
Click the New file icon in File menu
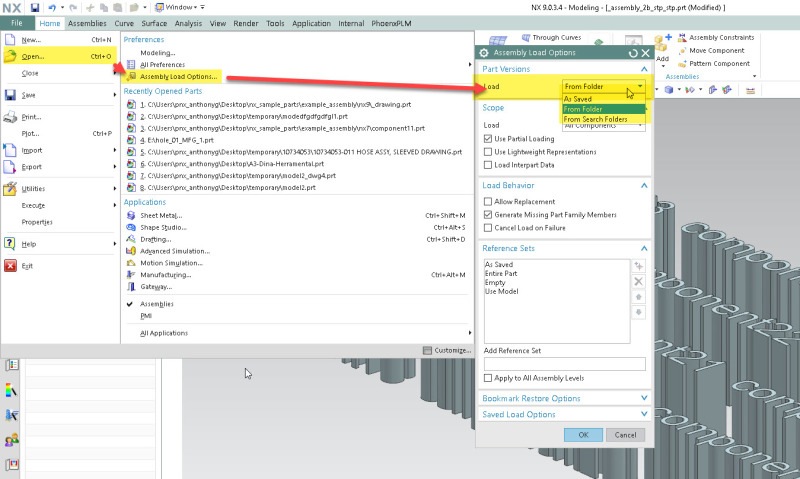coord(10,39)
